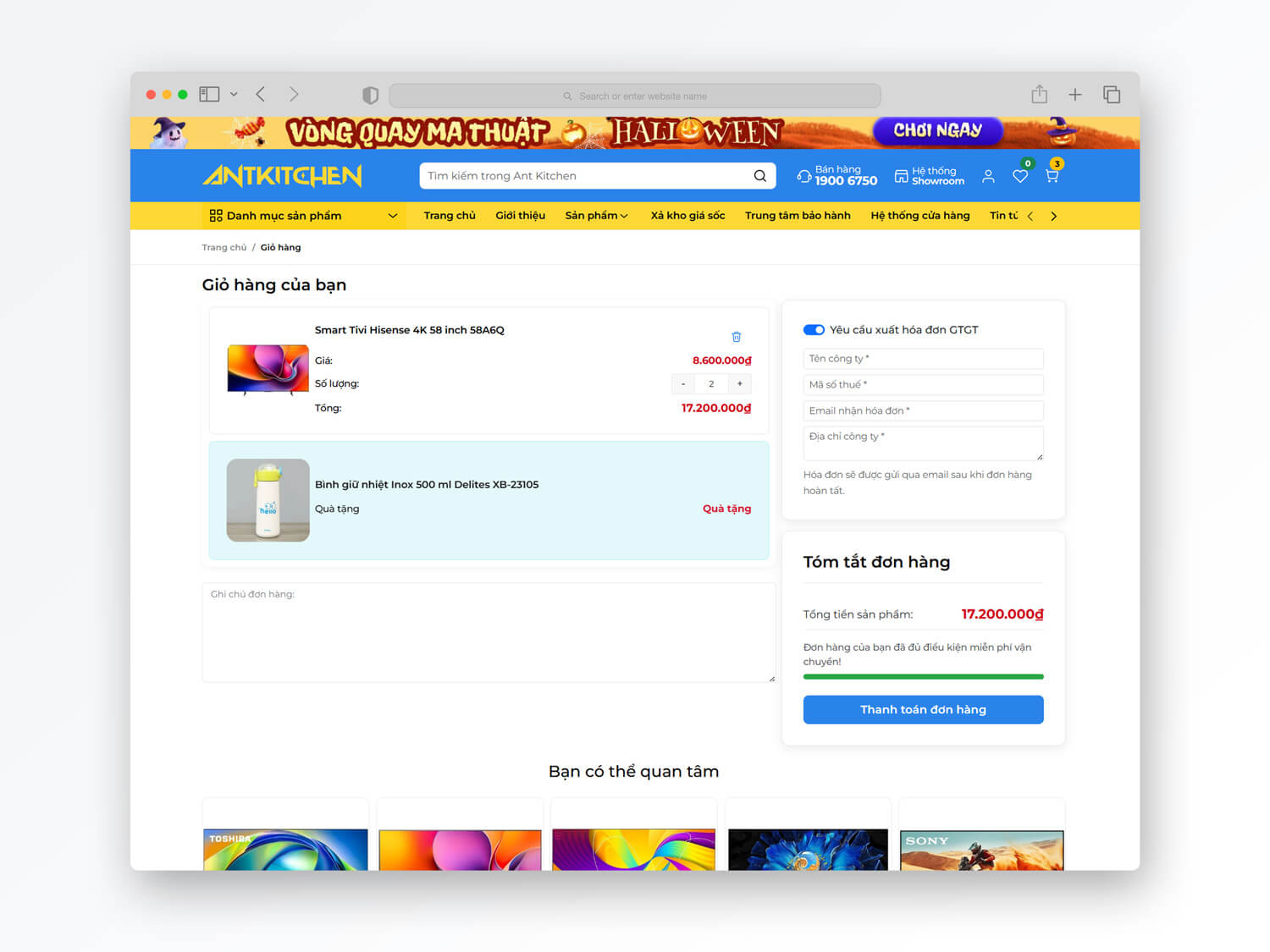Open a new tab with plus icon
This screenshot has width=1270, height=952.
(x=1075, y=95)
